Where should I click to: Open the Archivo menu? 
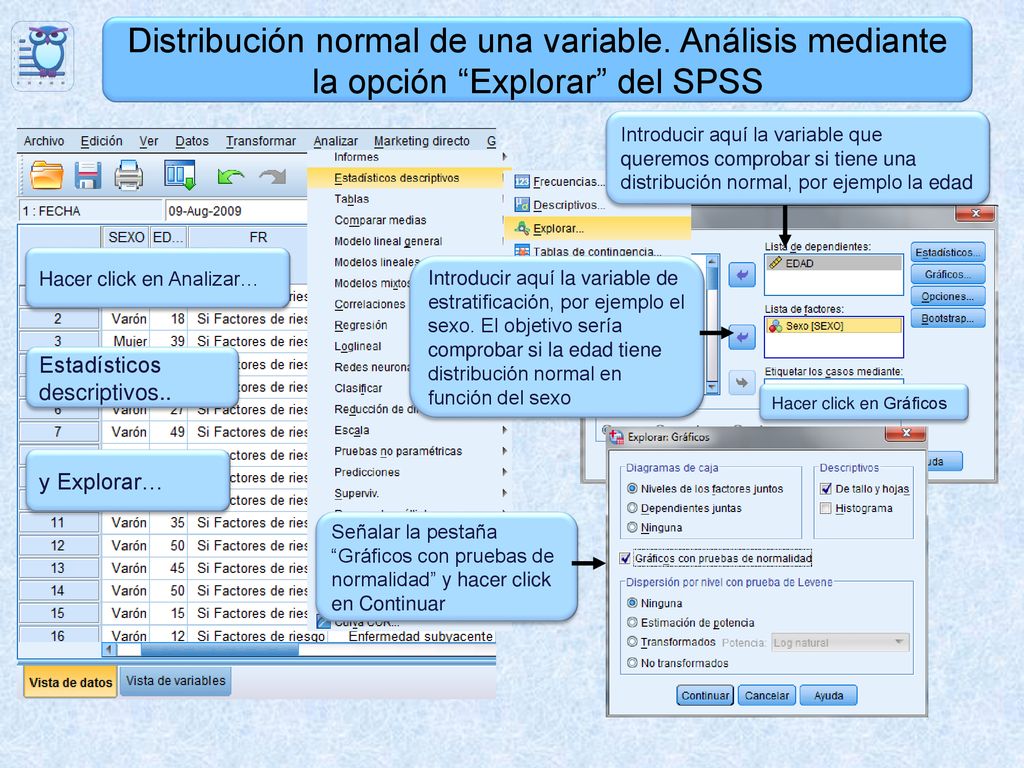tap(44, 141)
